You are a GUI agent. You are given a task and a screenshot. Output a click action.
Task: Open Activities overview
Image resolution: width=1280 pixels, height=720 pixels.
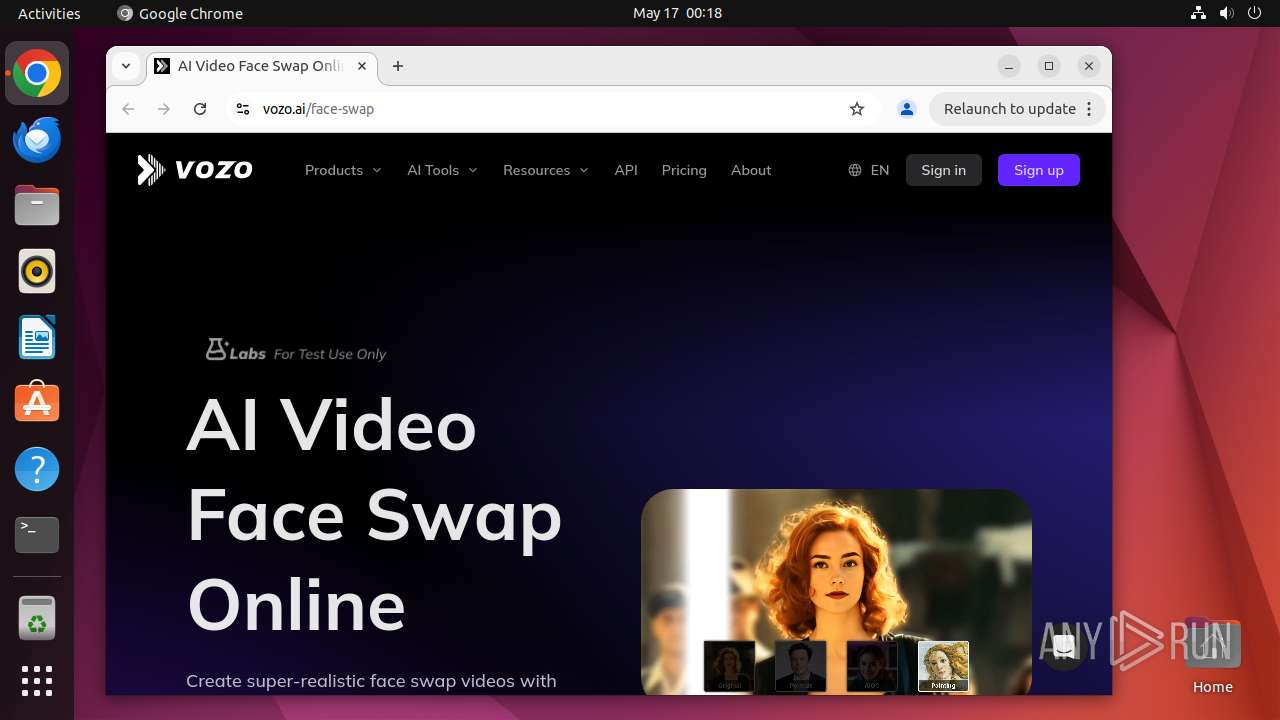[49, 13]
